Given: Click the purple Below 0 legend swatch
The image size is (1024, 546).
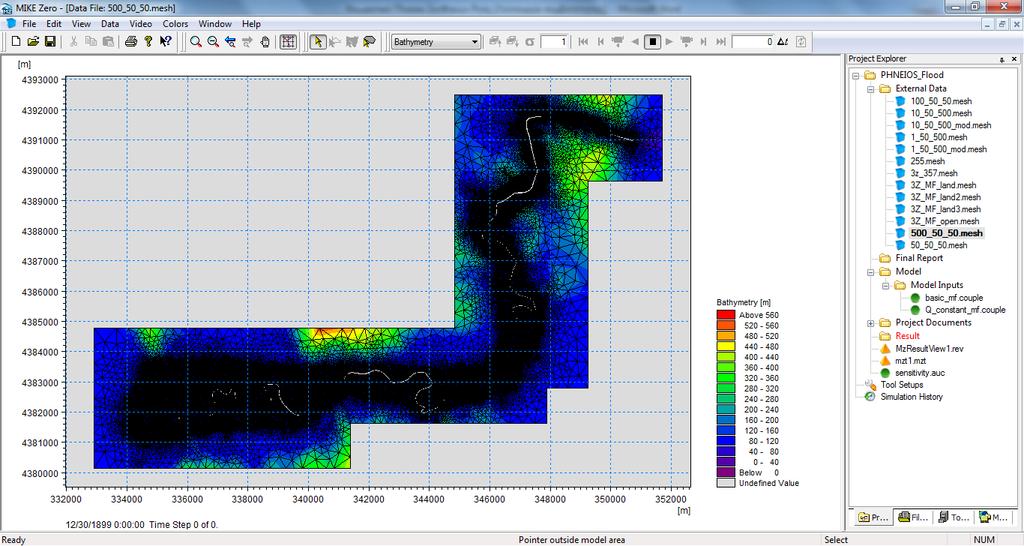Looking at the screenshot, I should coord(726,472).
